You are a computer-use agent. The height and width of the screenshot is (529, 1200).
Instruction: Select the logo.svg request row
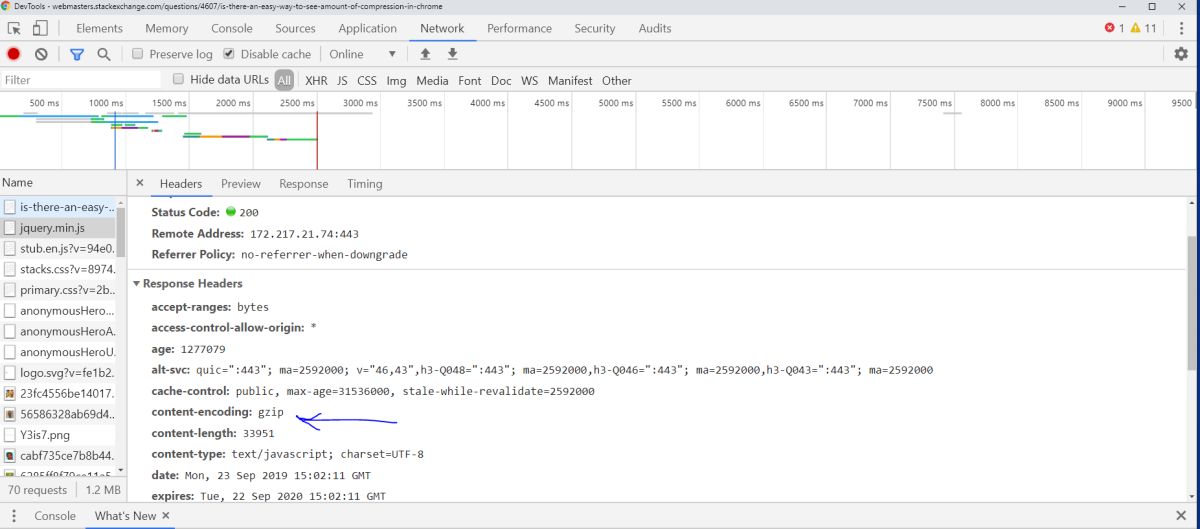click(x=60, y=373)
